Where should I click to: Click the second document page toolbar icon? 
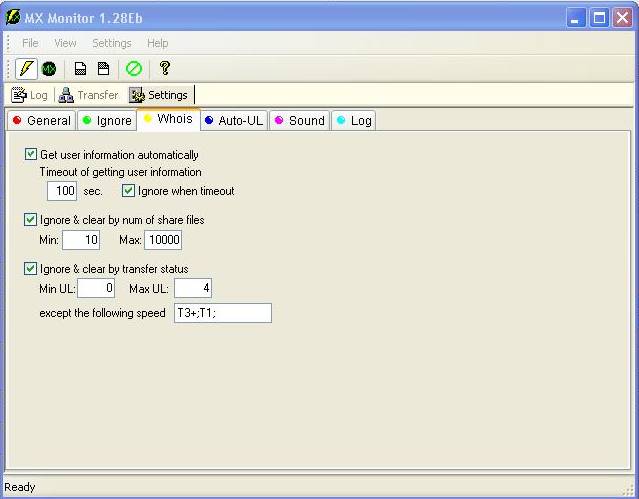coord(104,68)
